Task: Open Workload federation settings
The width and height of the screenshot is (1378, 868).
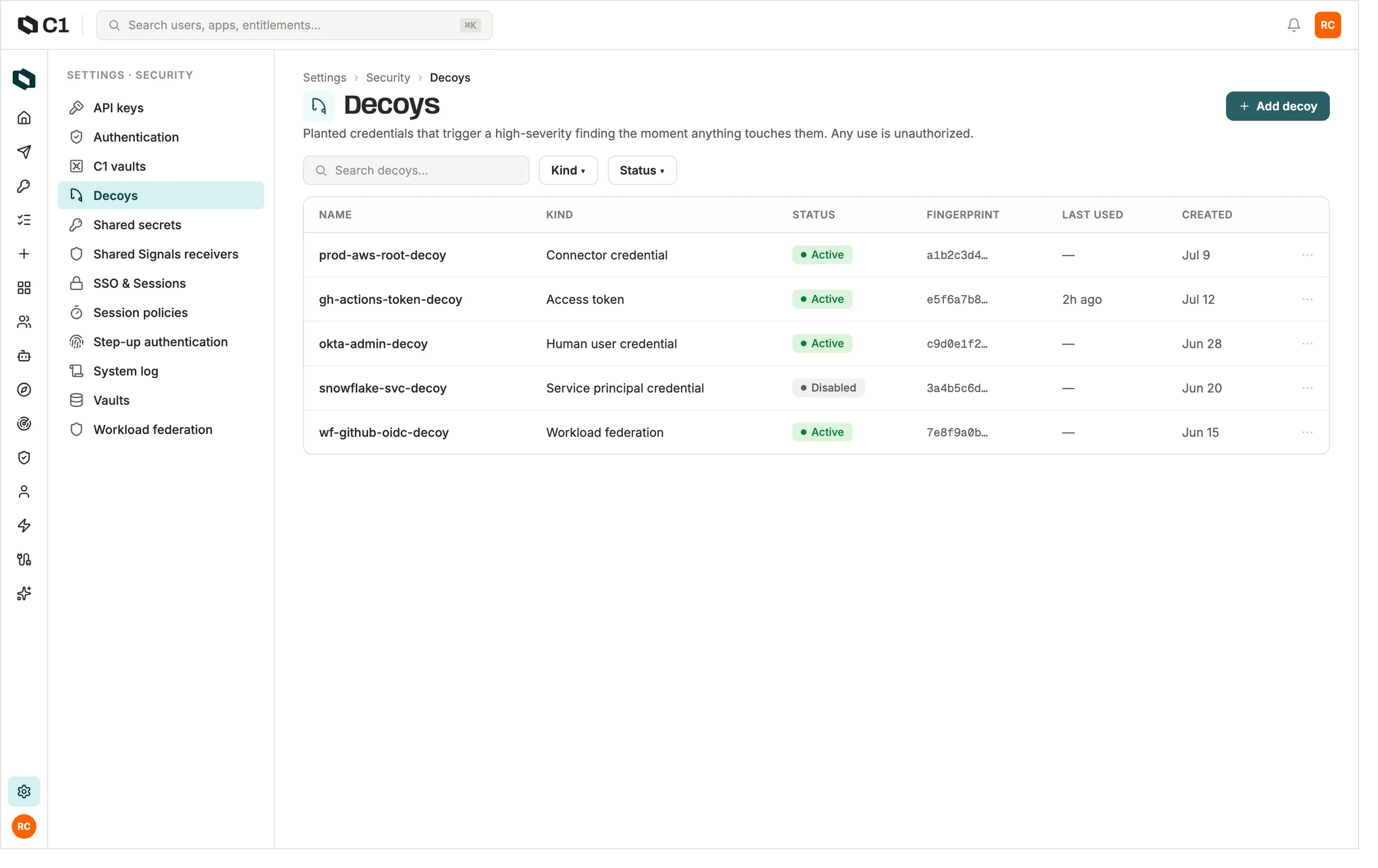Action: [x=161, y=429]
